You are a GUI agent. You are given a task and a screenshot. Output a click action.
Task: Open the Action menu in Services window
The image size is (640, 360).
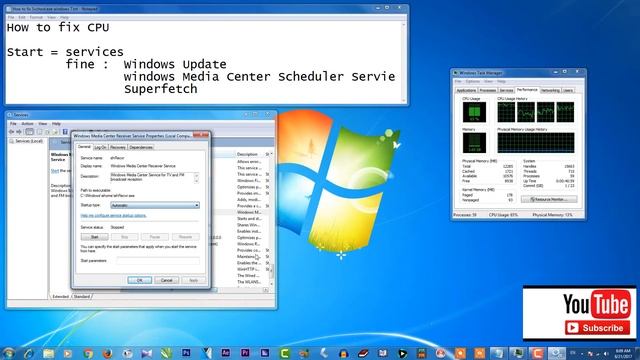(x=27, y=123)
